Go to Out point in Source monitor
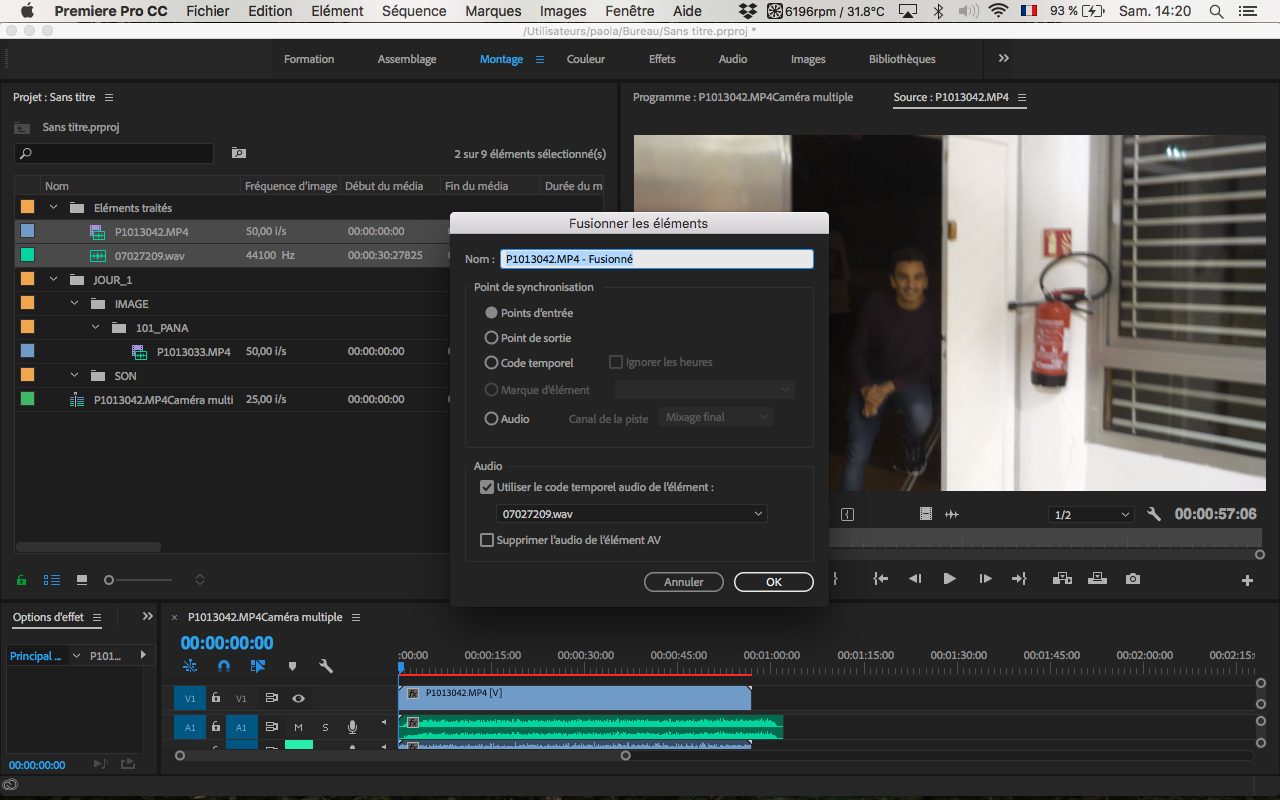Viewport: 1280px width, 800px height. pos(1019,579)
